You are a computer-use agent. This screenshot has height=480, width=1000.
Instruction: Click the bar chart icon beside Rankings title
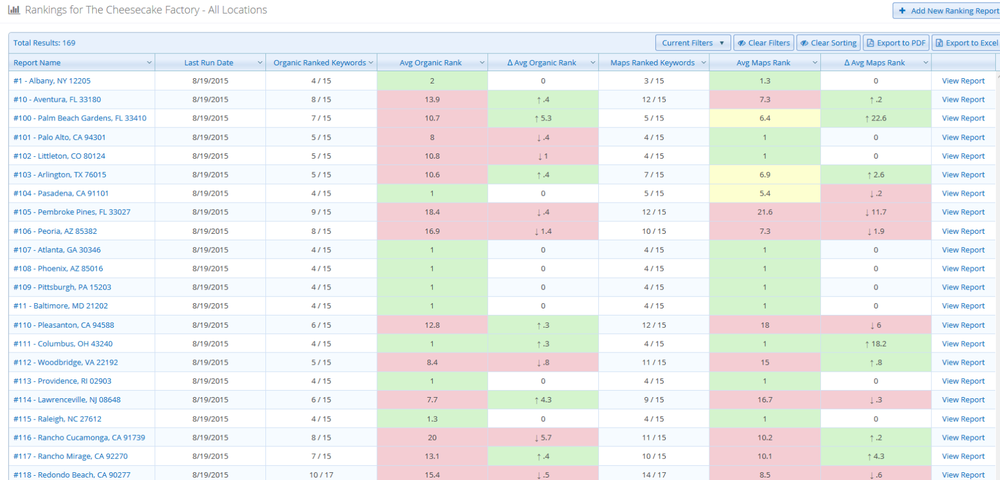(x=13, y=10)
